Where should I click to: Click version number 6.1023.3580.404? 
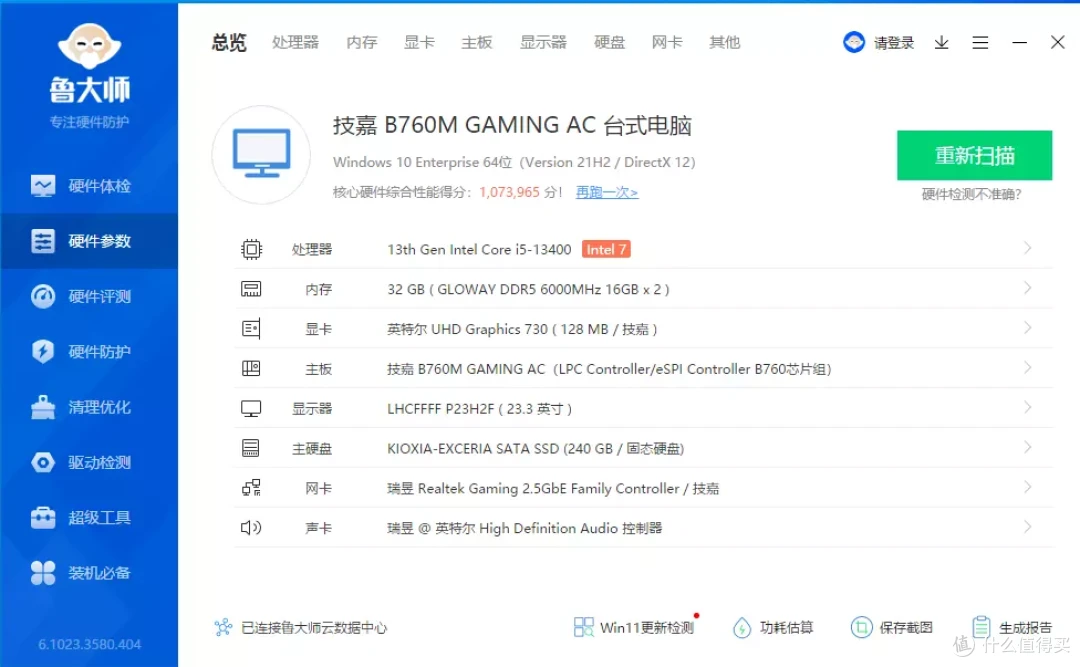[90, 644]
